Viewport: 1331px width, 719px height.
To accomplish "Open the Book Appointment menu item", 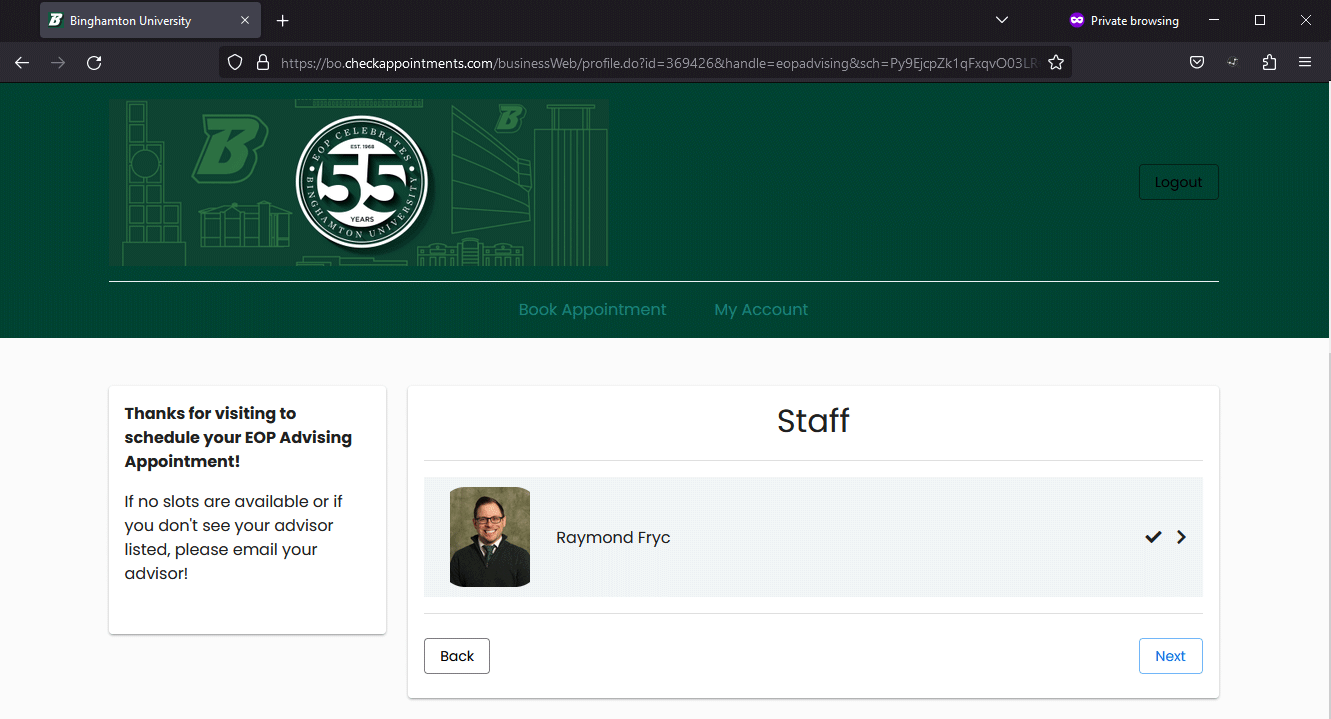I will coord(592,310).
